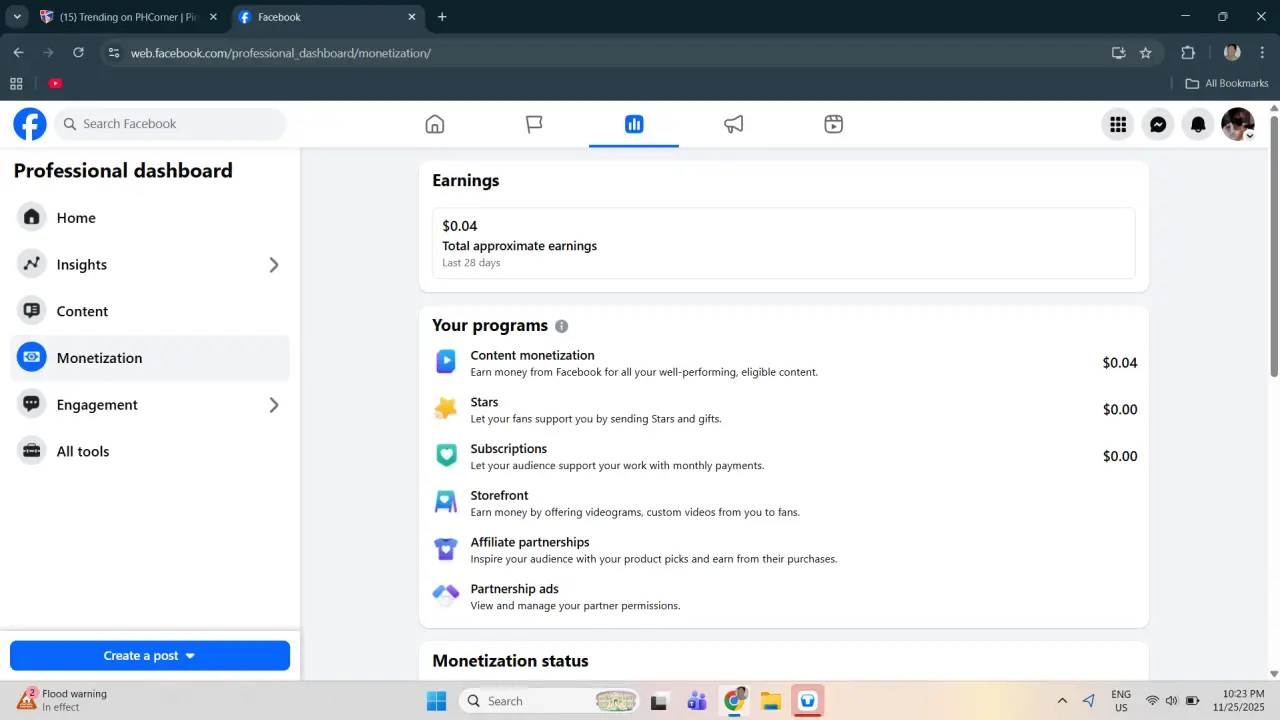Click the YouTube bookmark icon
The height and width of the screenshot is (720, 1280).
[55, 84]
